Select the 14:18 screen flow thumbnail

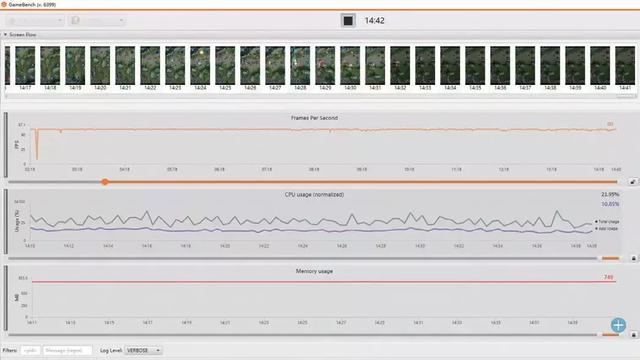[50, 65]
